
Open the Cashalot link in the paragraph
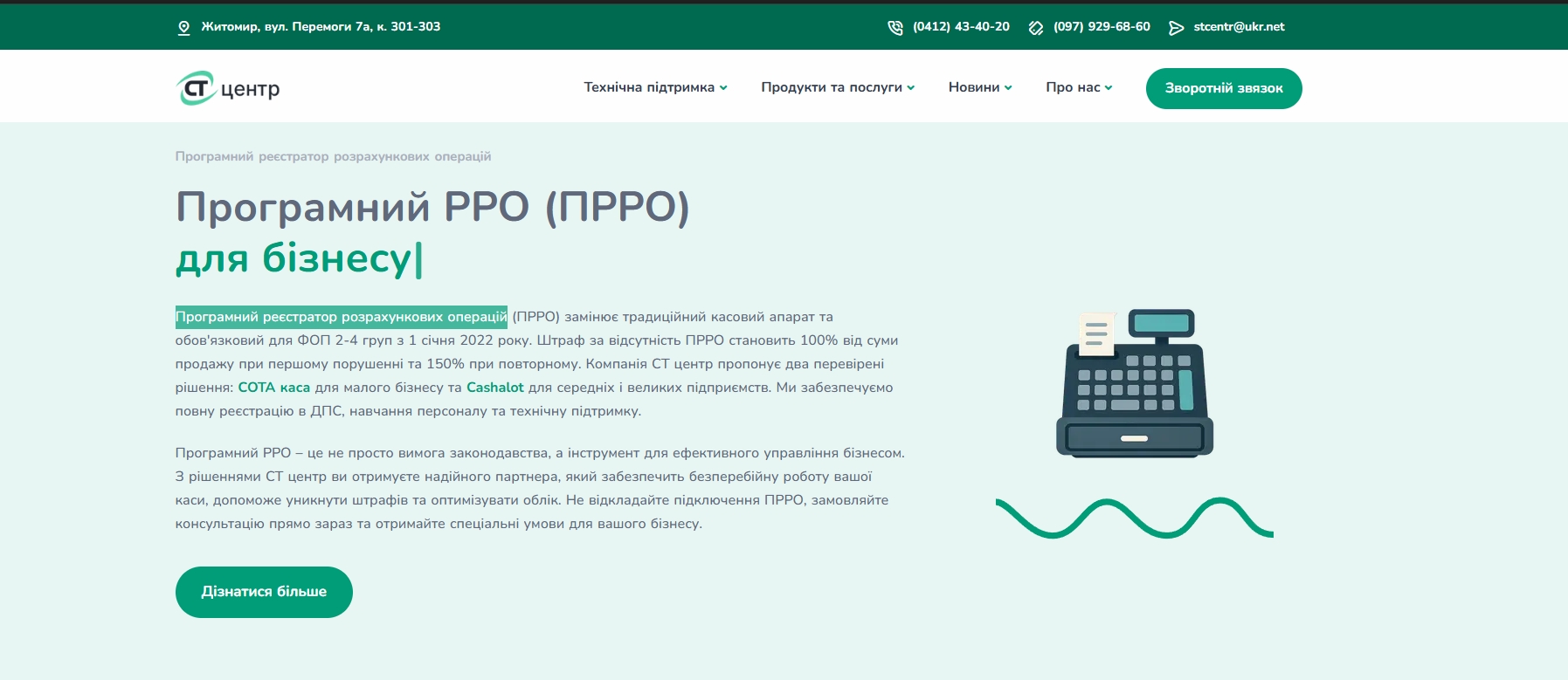pos(494,388)
